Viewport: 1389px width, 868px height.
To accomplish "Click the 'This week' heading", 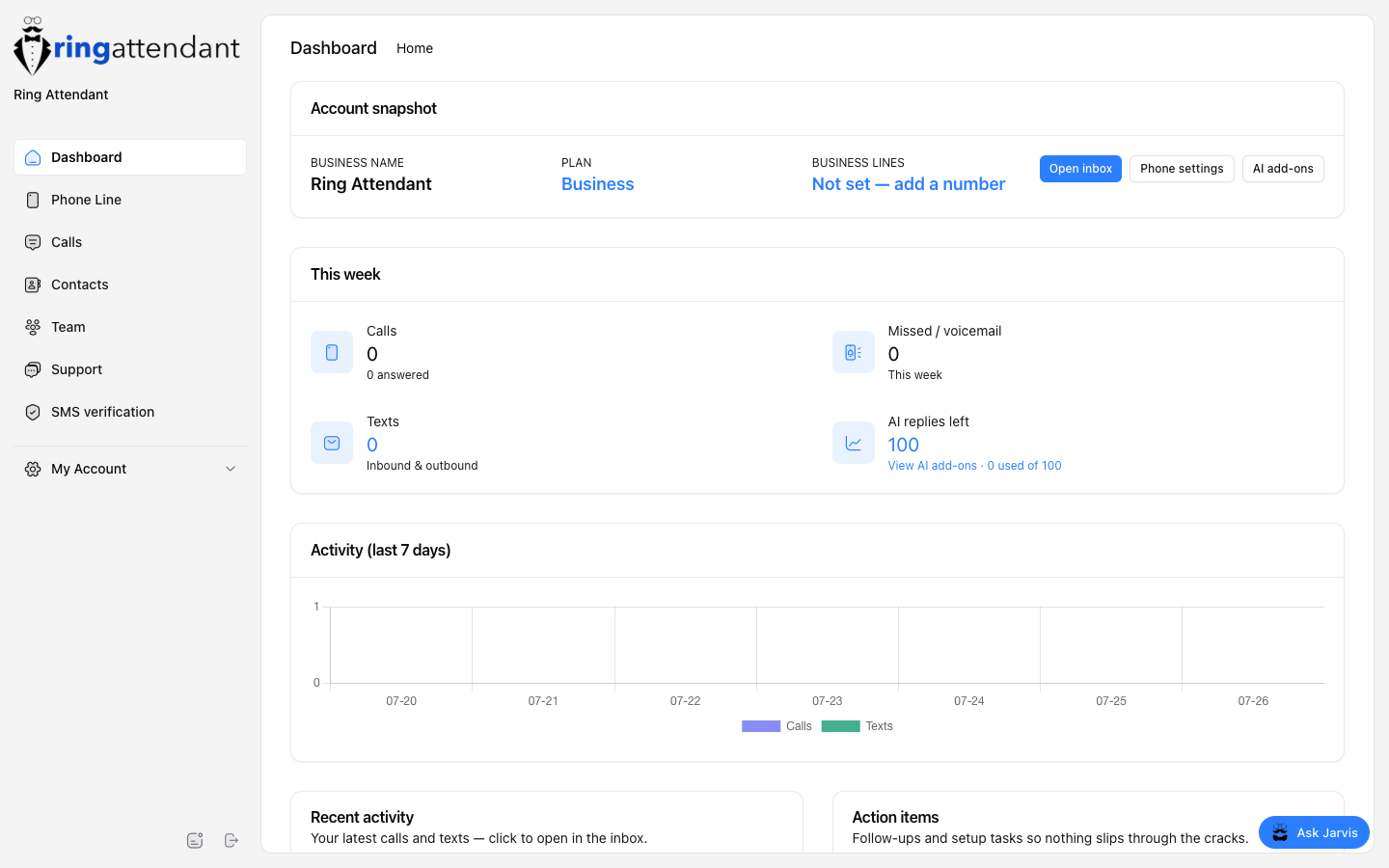I will coord(345,275).
